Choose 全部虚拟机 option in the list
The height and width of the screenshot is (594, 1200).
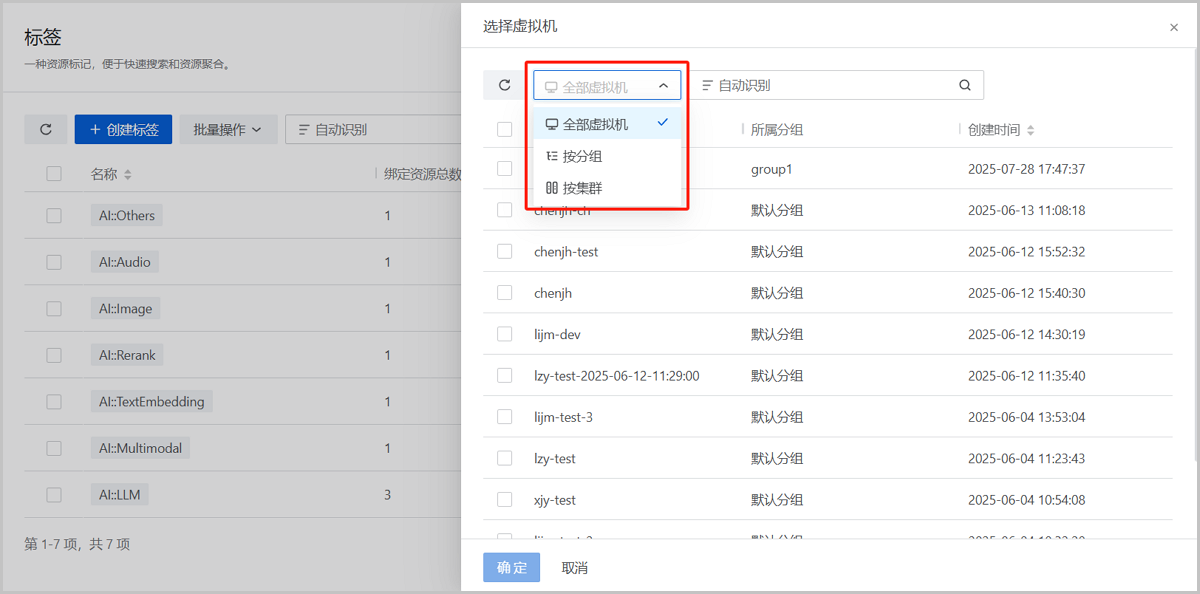coord(595,124)
